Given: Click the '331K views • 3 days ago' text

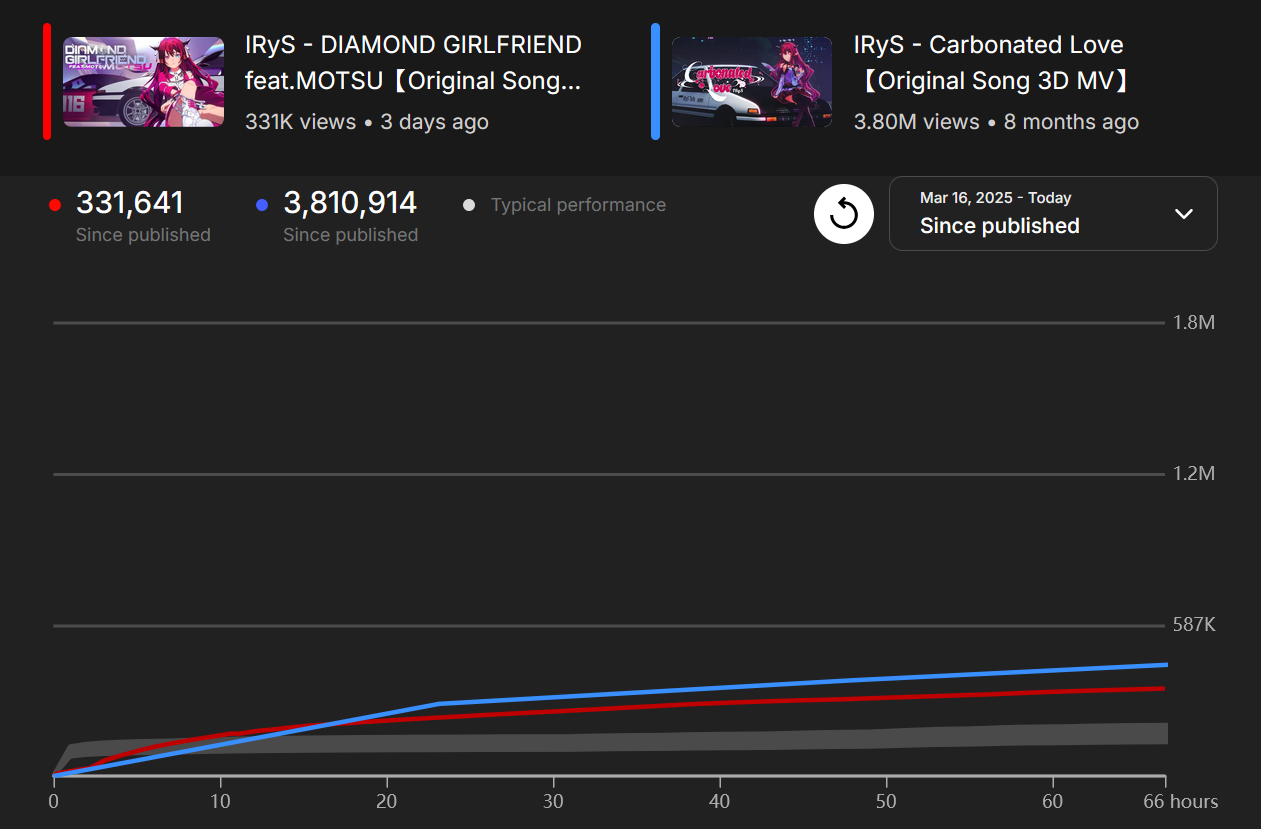Looking at the screenshot, I should (367, 122).
